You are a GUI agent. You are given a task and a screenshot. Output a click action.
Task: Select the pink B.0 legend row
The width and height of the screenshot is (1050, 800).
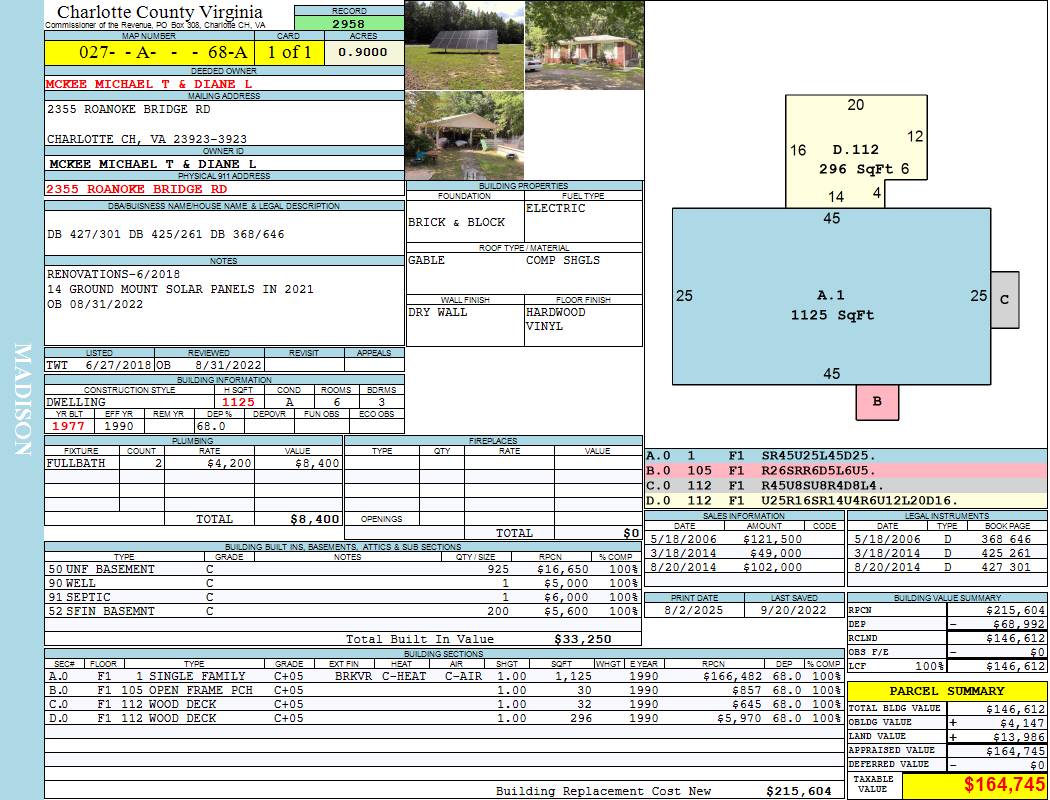[845, 469]
